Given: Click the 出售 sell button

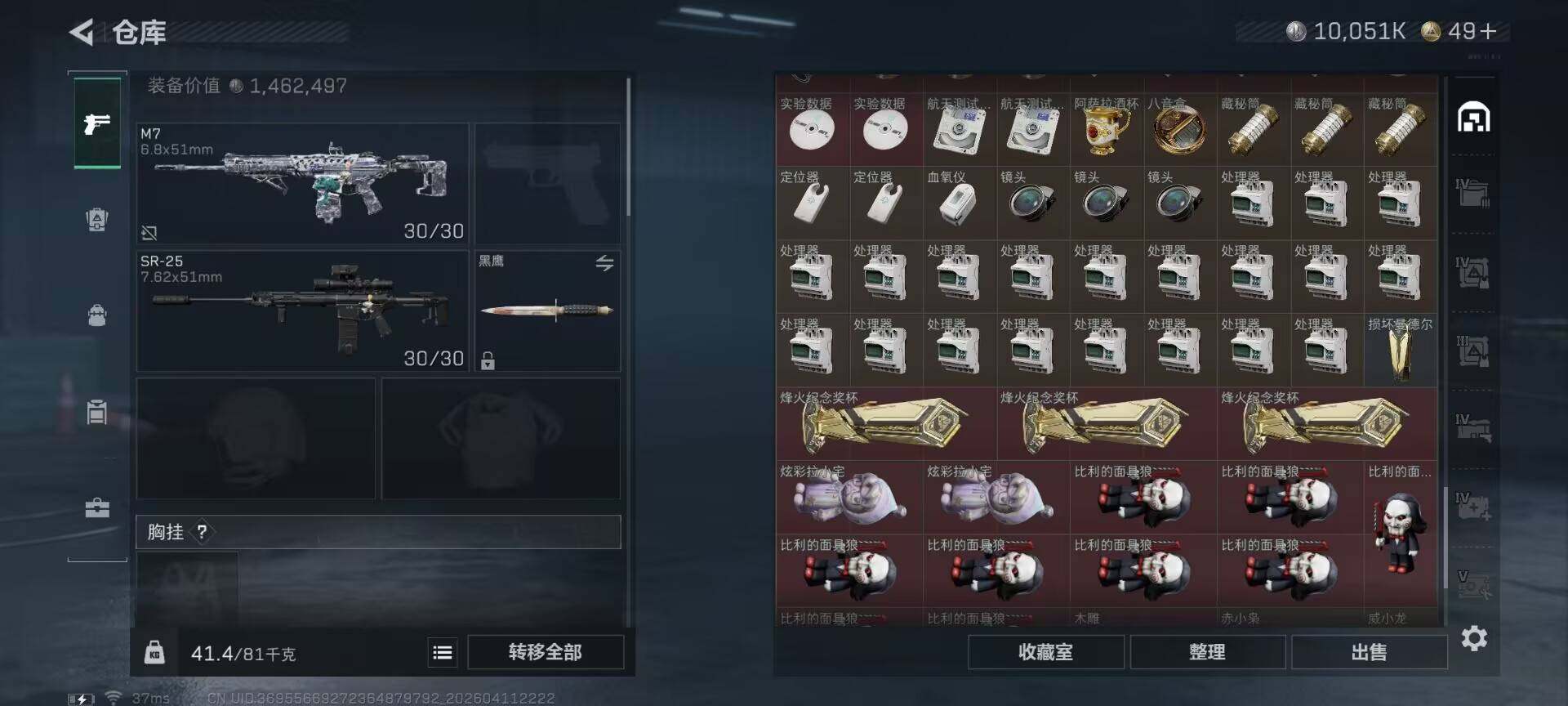Looking at the screenshot, I should [1369, 652].
